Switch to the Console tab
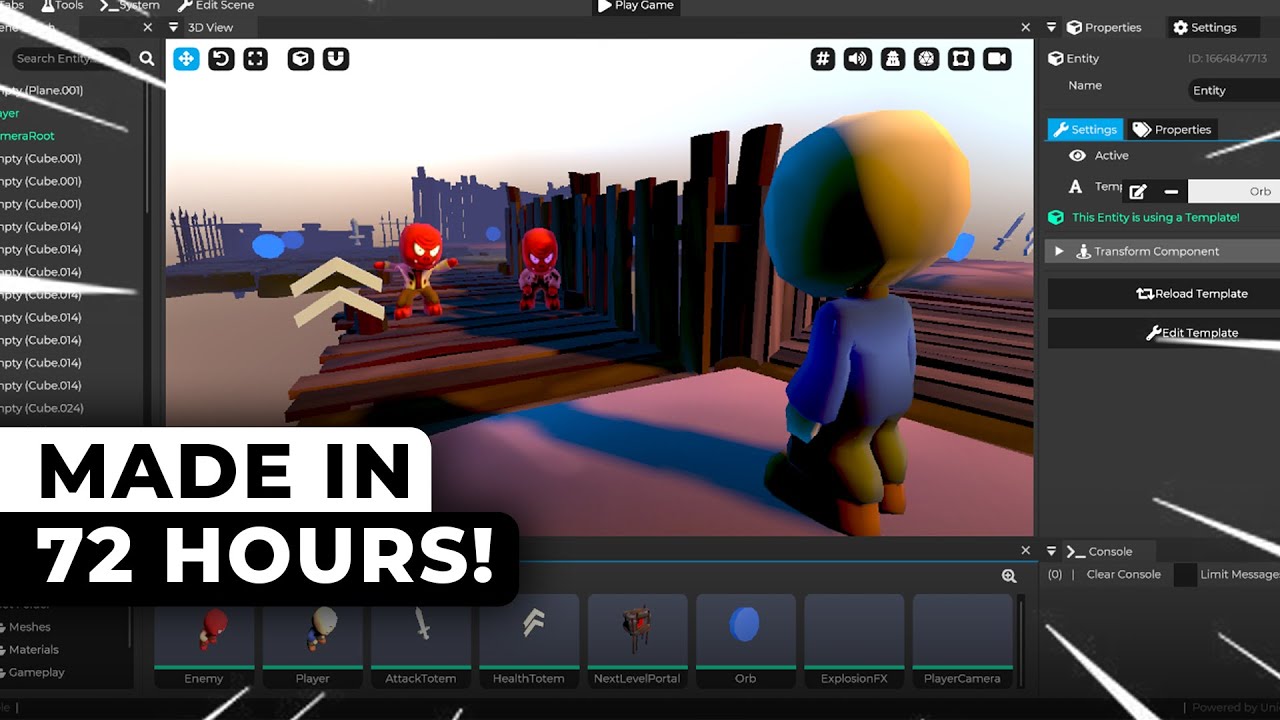The image size is (1280, 720). 1099,551
